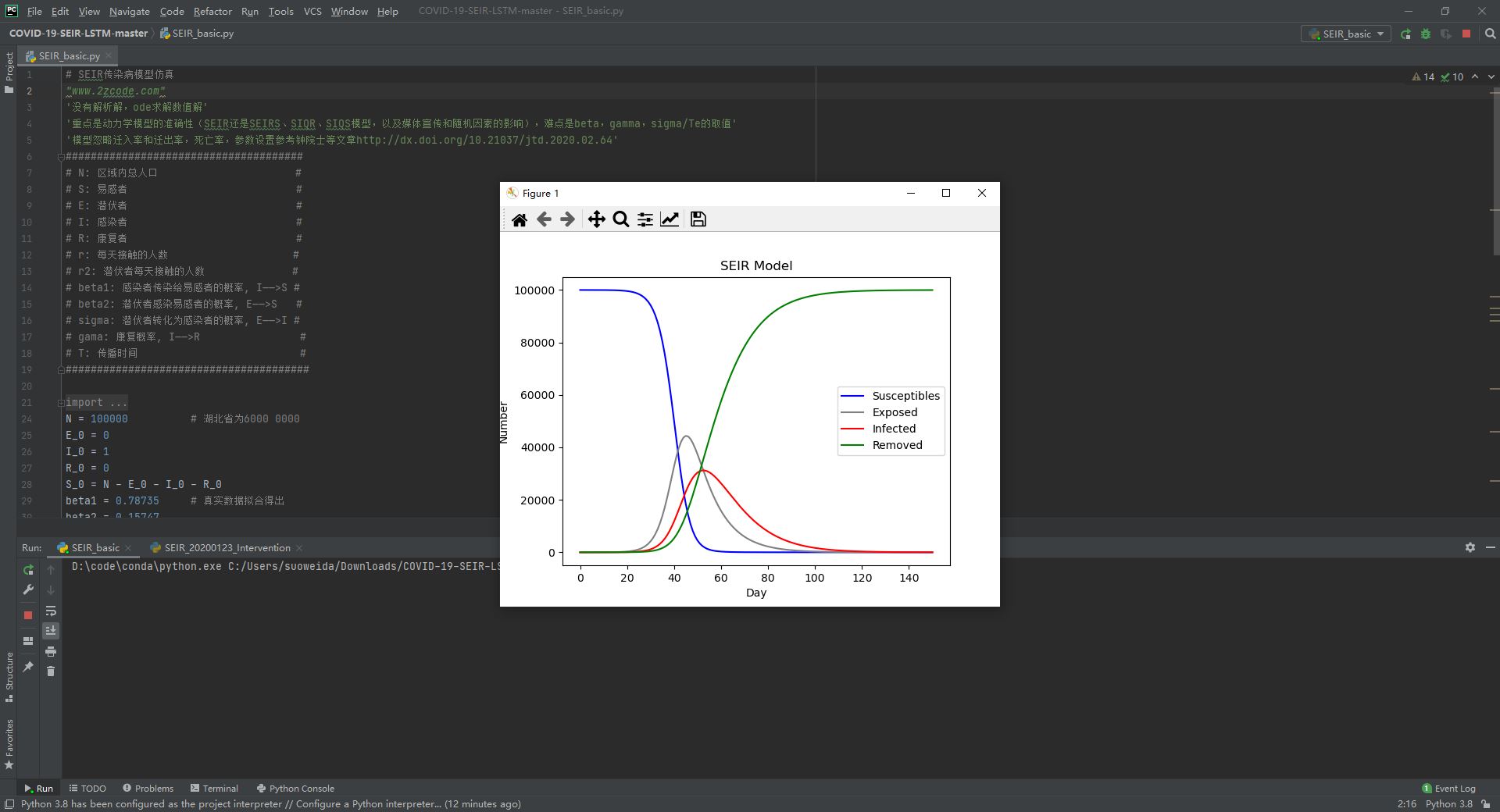
Task: Rerun SEIR_basic from top toolbar
Action: pos(1405,34)
